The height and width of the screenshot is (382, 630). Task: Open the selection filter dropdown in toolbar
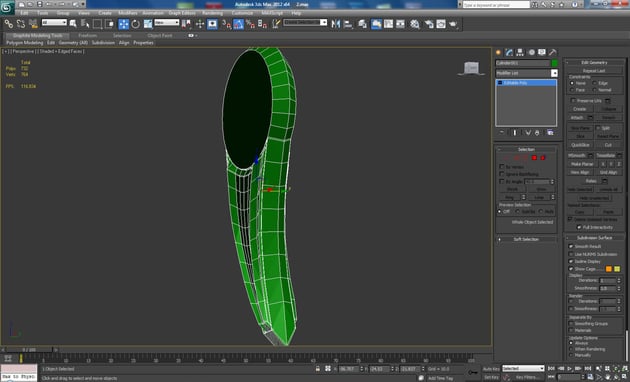(54, 23)
